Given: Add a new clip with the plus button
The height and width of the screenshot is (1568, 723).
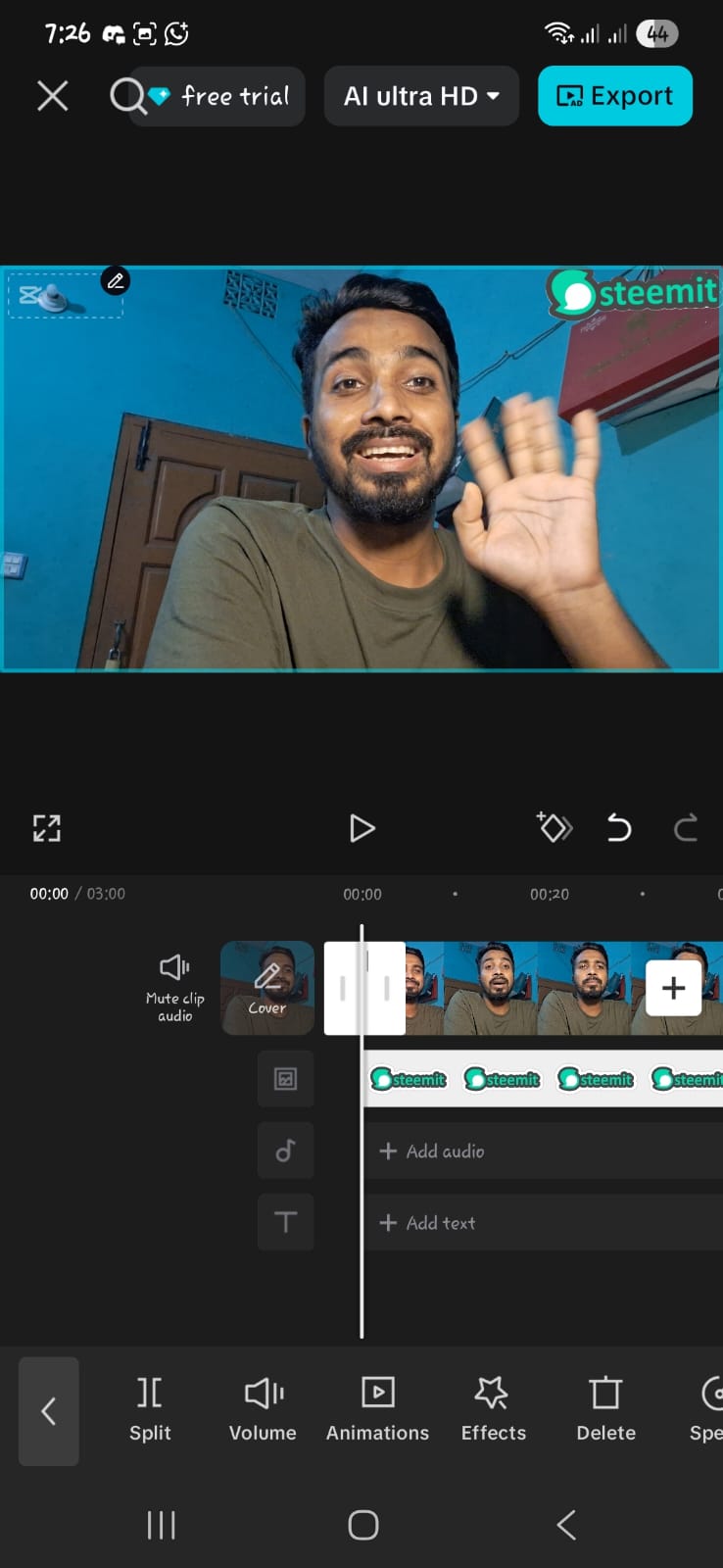Looking at the screenshot, I should pos(673,988).
